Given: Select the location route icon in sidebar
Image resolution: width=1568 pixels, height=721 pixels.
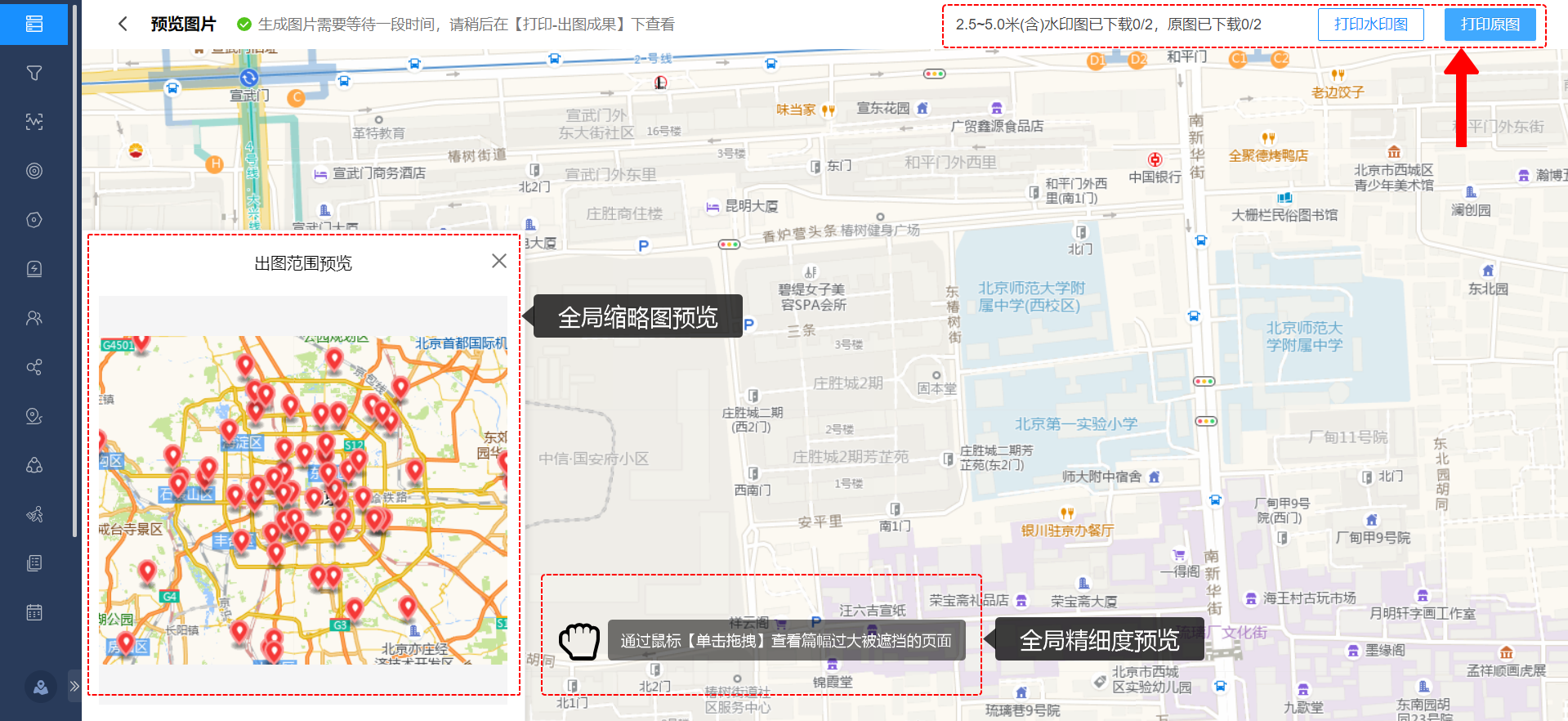Looking at the screenshot, I should (x=34, y=416).
